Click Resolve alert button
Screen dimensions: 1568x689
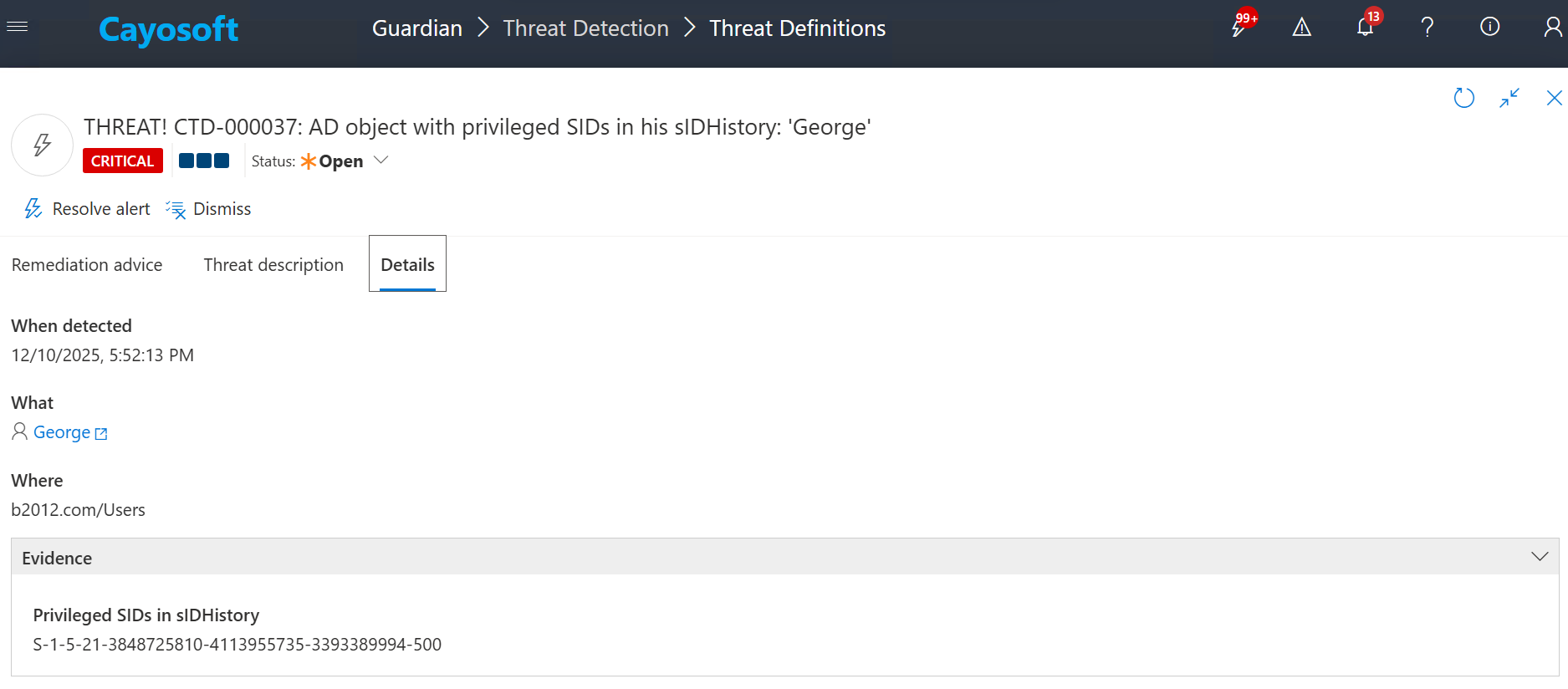click(x=88, y=209)
